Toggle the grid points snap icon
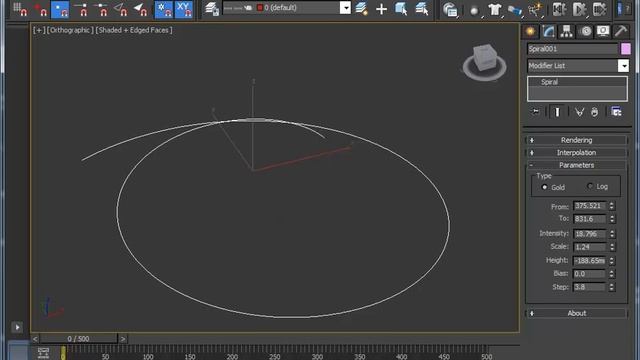Image resolution: width=640 pixels, height=360 pixels. coord(20,9)
